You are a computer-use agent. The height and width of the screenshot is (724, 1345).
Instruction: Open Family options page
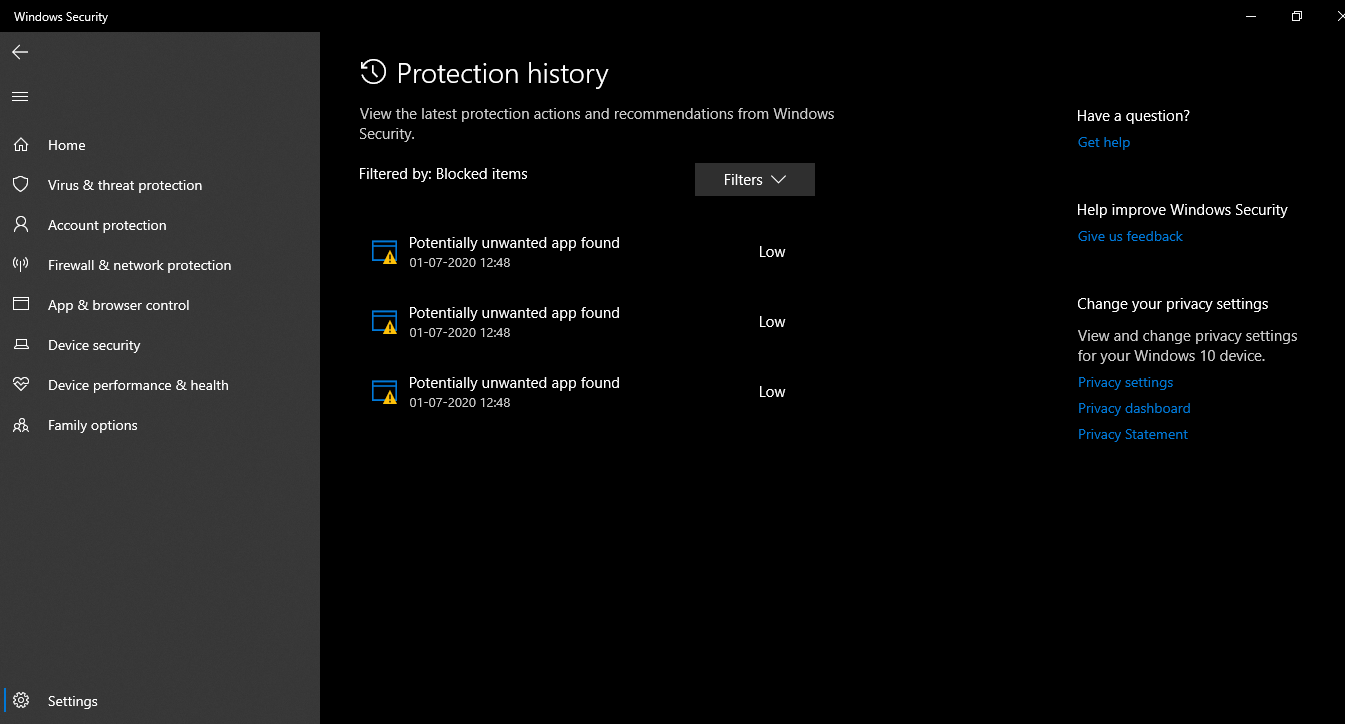click(x=93, y=425)
